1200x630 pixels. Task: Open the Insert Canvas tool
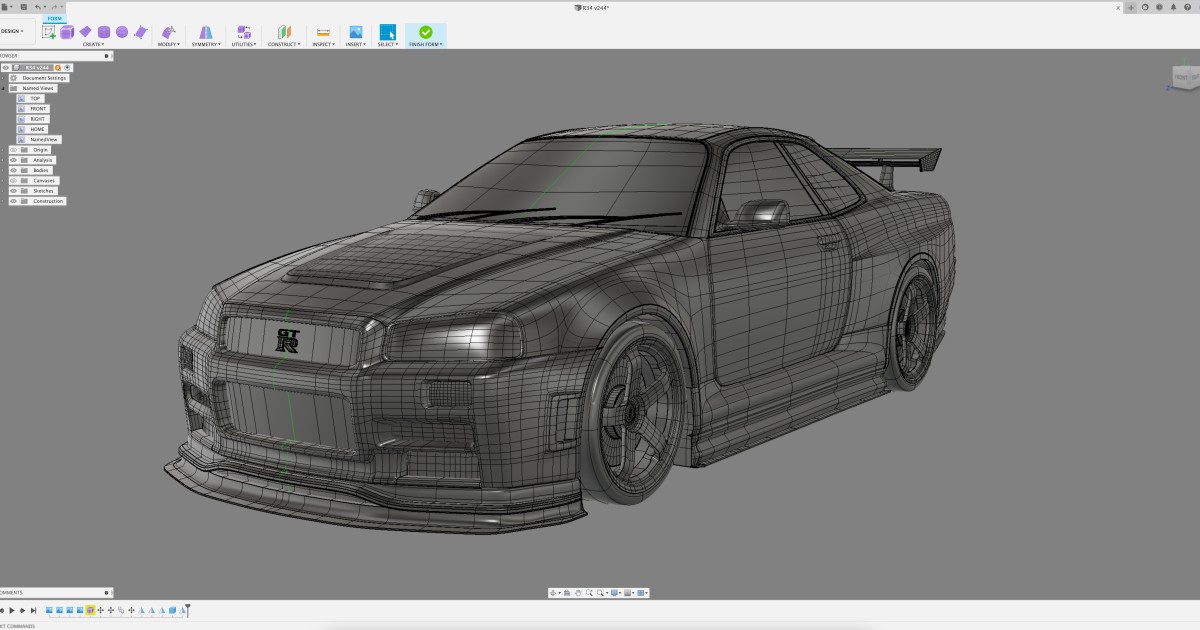tap(355, 31)
